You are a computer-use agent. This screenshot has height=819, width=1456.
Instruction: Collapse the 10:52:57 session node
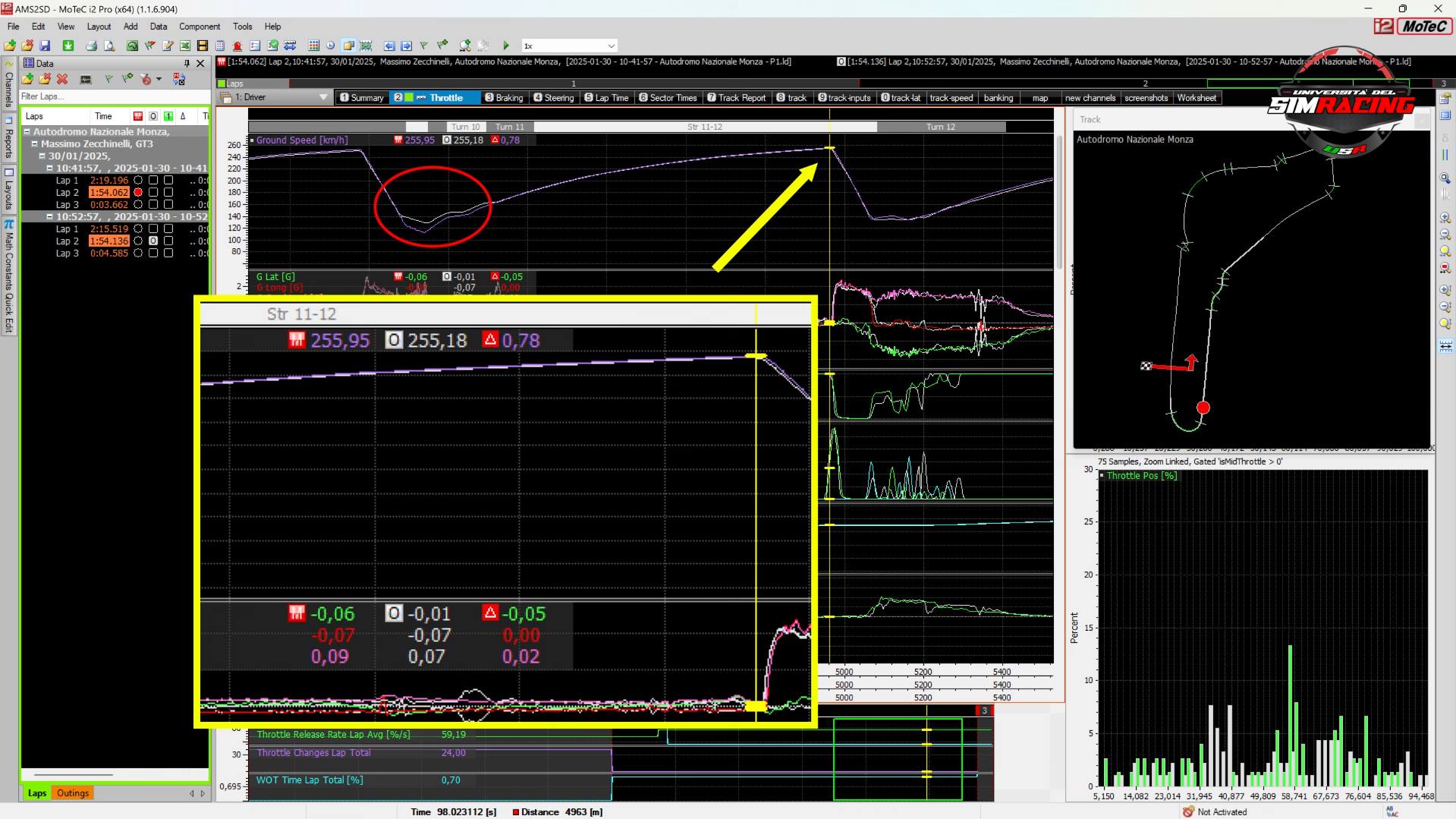49,217
